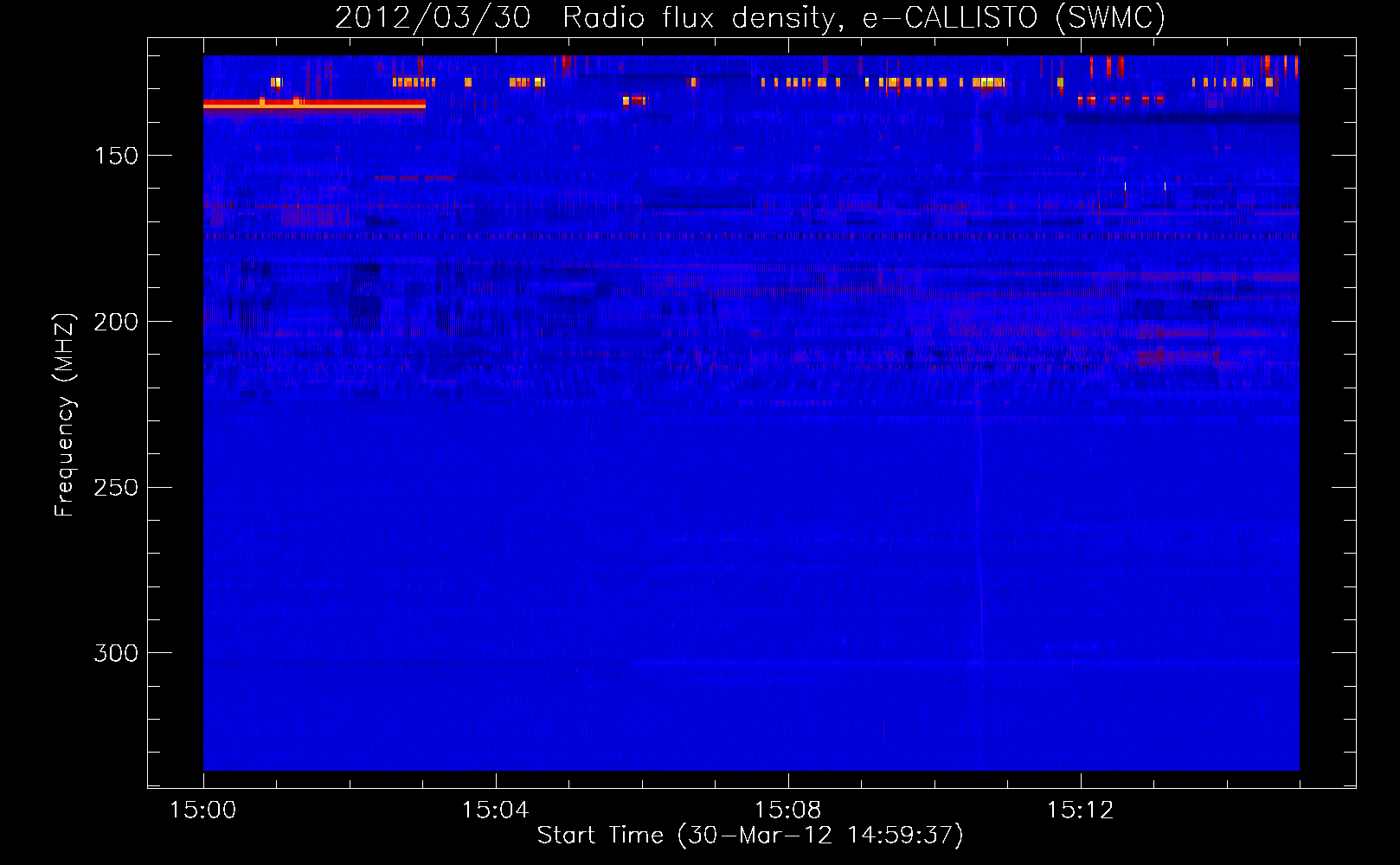This screenshot has height=865, width=1400.
Task: Click the 15:12 time tick label
Action: pyautogui.click(x=1080, y=811)
